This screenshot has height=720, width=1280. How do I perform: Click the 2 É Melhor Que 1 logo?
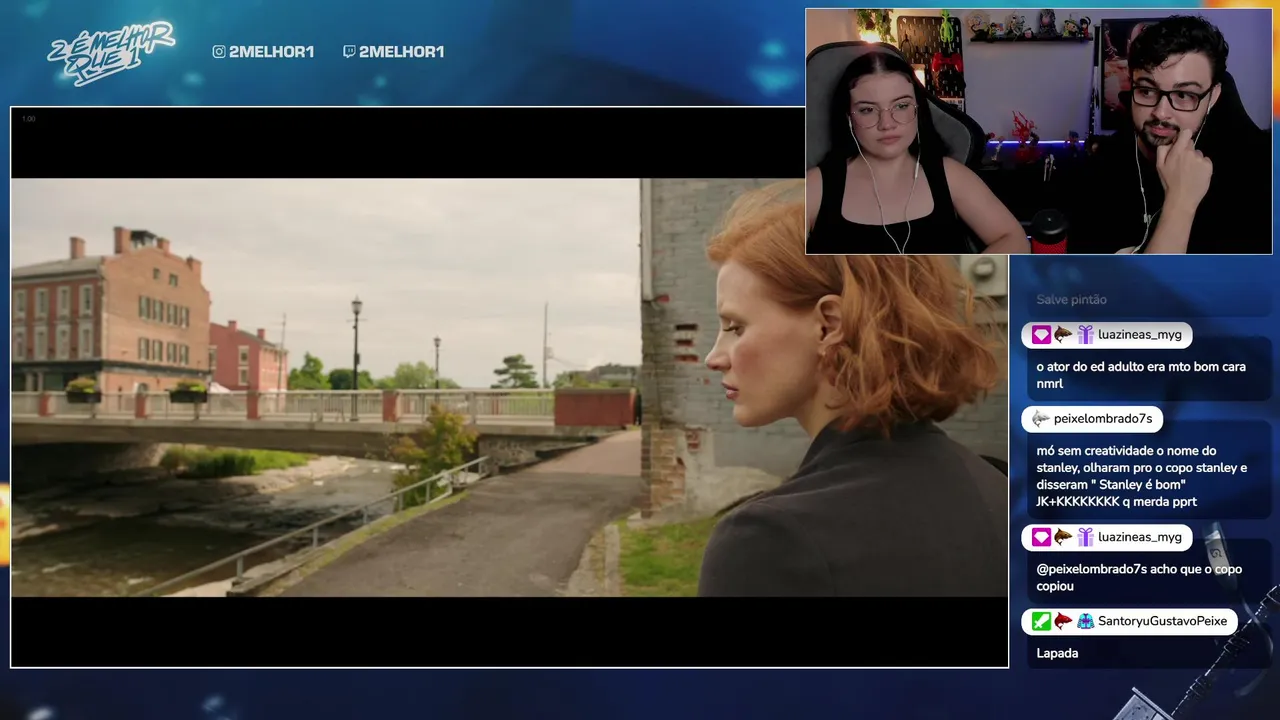[x=111, y=51]
